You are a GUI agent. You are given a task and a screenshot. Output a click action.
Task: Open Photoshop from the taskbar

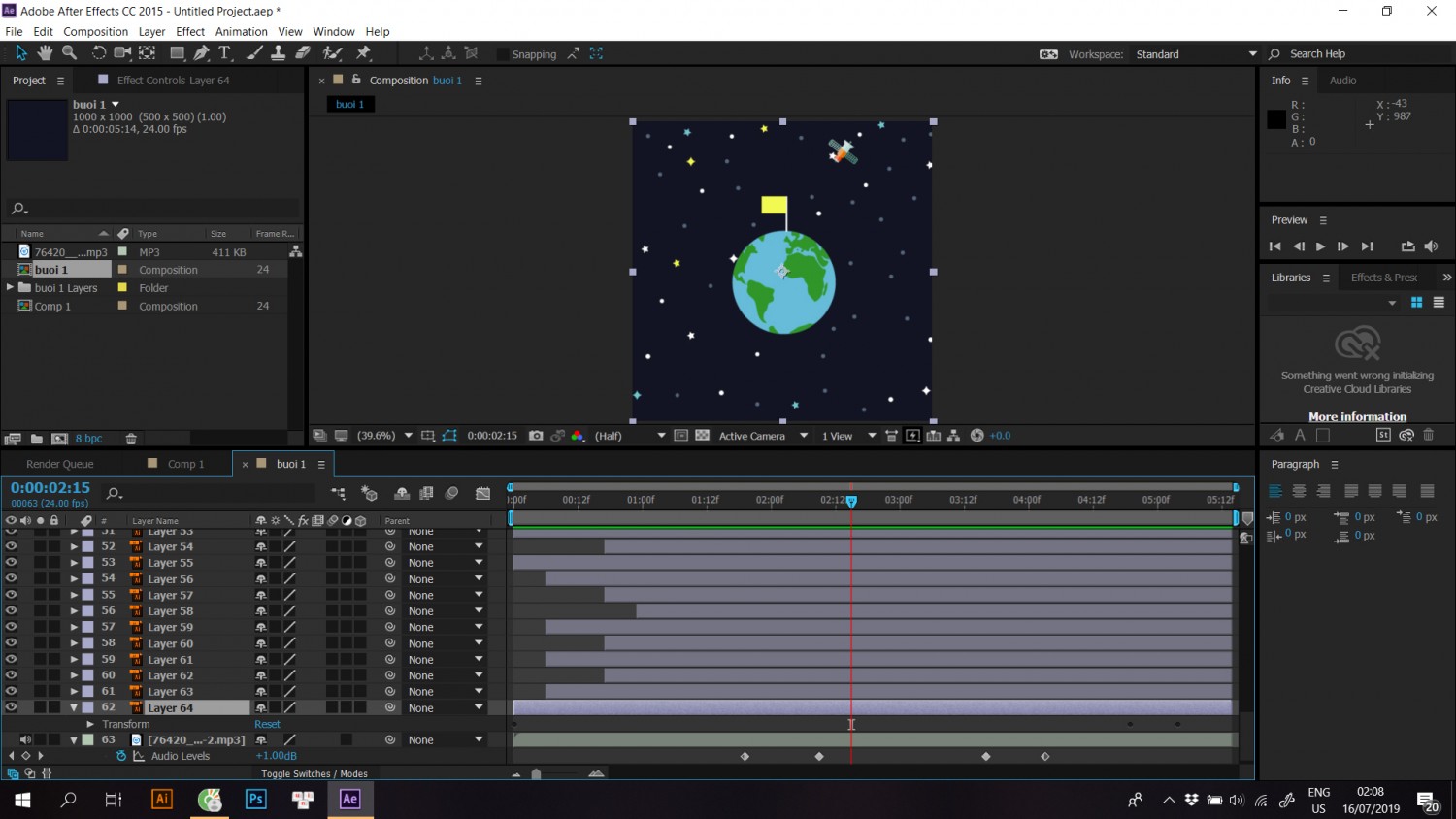pos(256,799)
